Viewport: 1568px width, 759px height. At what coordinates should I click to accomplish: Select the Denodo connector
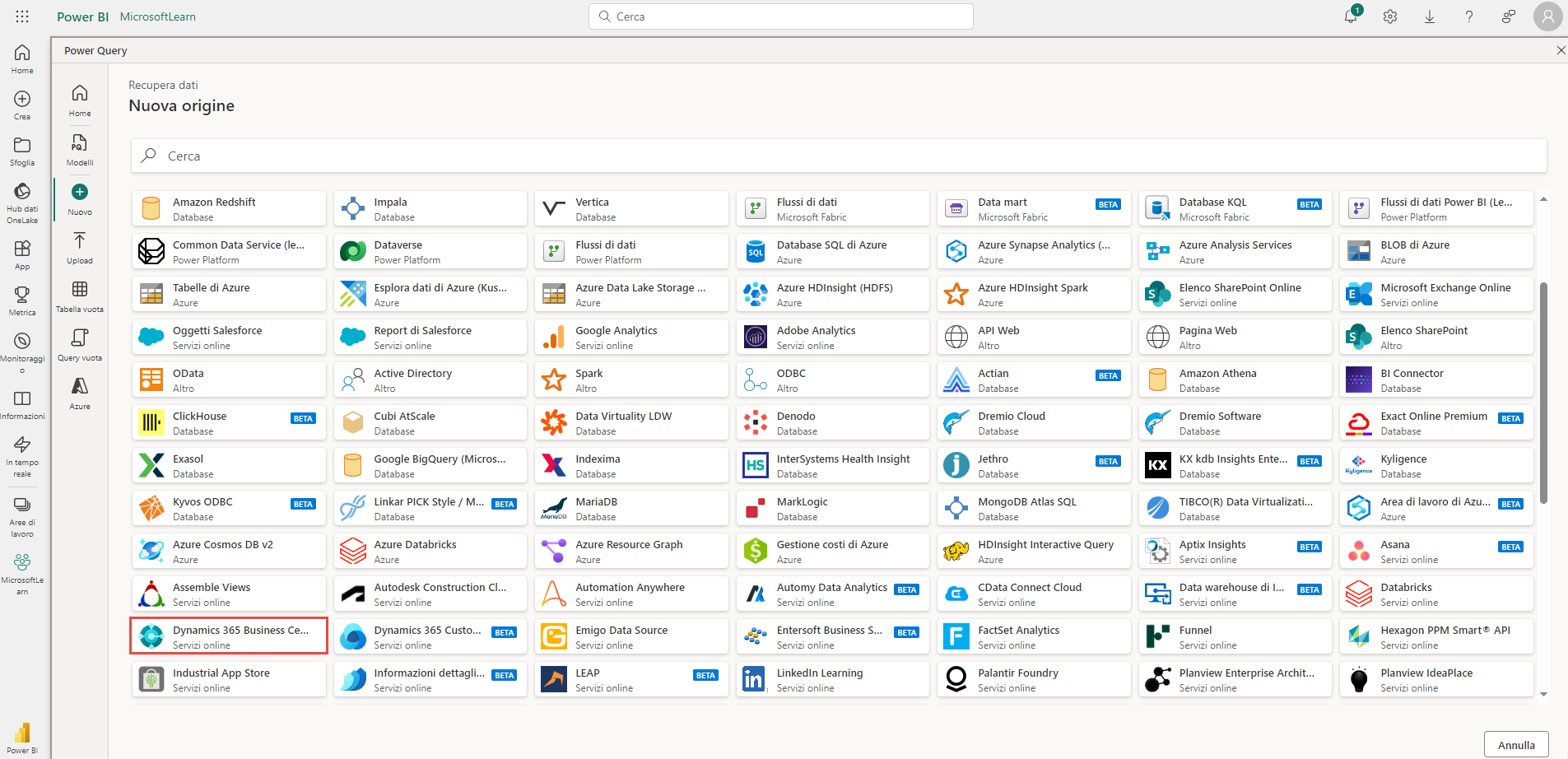[833, 422]
